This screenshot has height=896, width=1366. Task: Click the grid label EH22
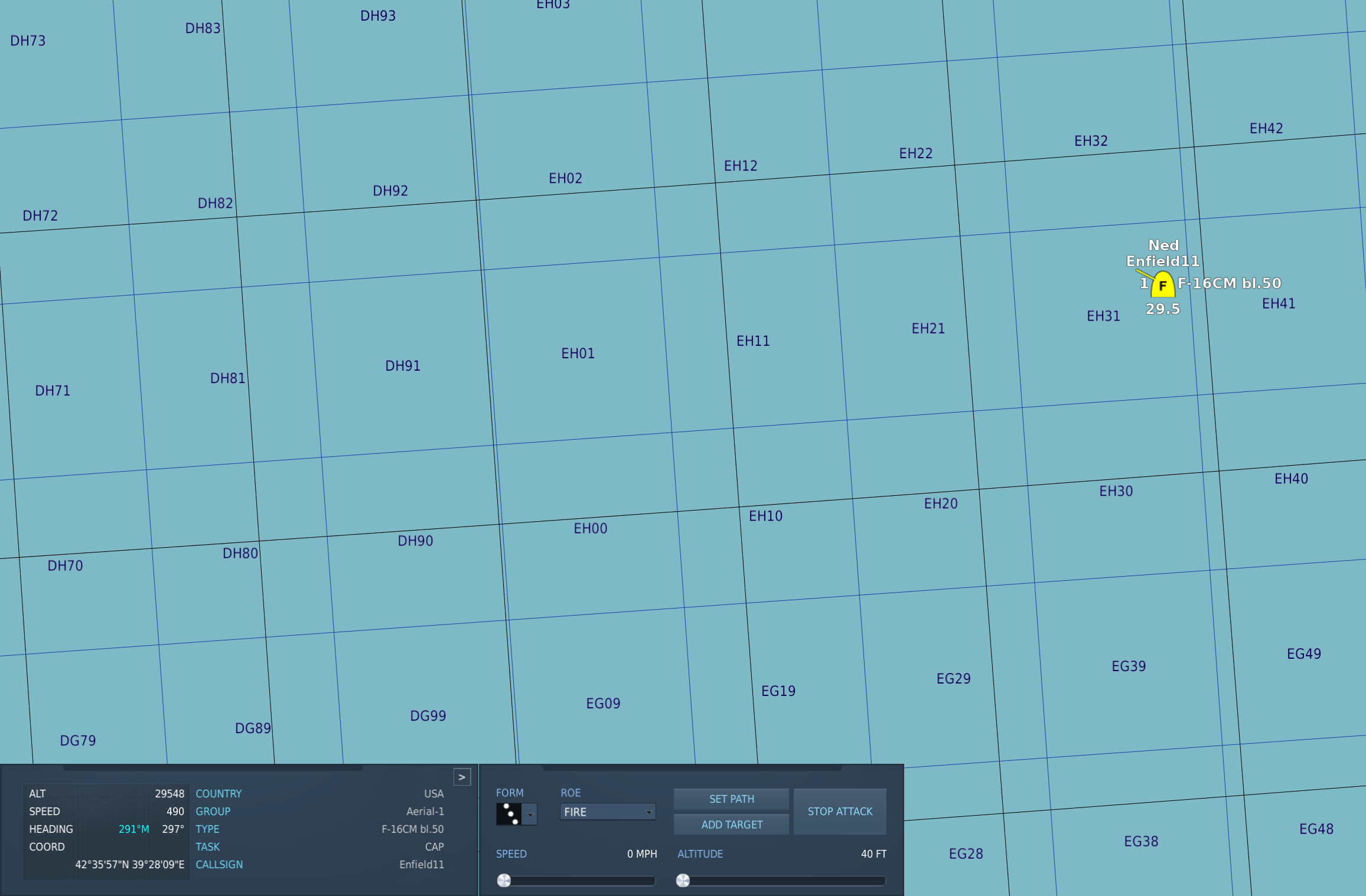click(915, 154)
